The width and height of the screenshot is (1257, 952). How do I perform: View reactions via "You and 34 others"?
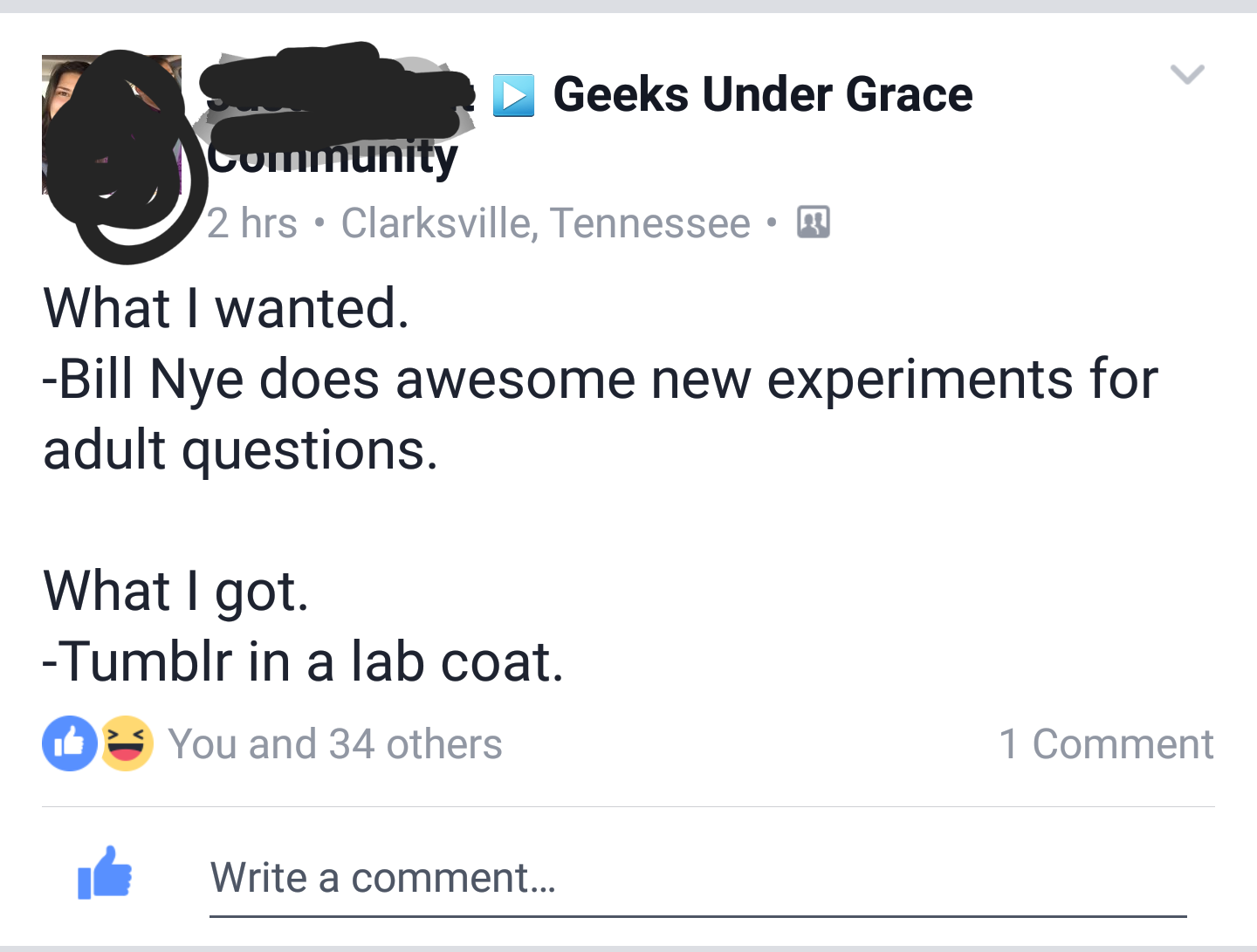click(335, 744)
